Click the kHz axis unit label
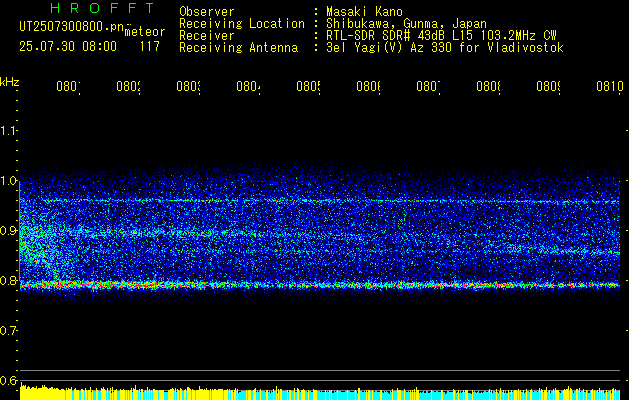The height and width of the screenshot is (400, 629). [x=10, y=82]
